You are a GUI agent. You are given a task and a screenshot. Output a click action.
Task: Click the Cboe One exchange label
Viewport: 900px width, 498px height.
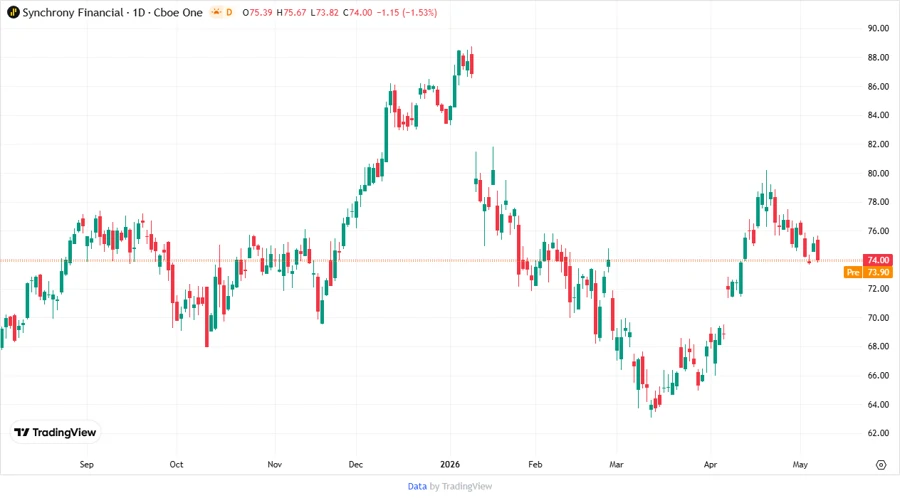178,12
